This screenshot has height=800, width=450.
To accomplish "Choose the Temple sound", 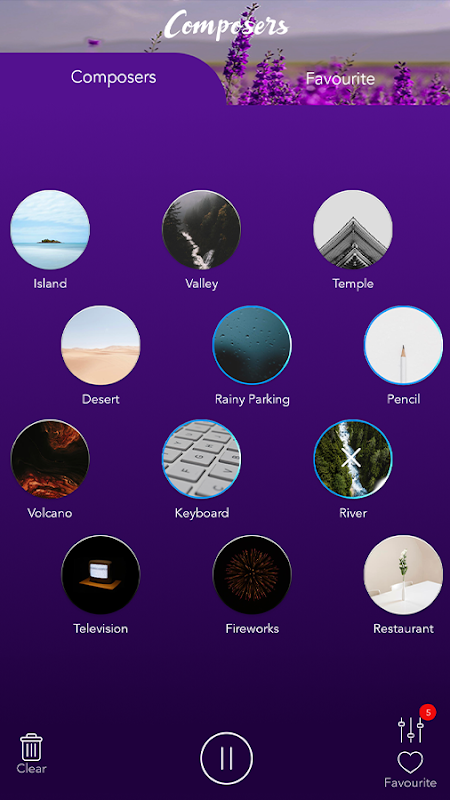I will coord(353,230).
